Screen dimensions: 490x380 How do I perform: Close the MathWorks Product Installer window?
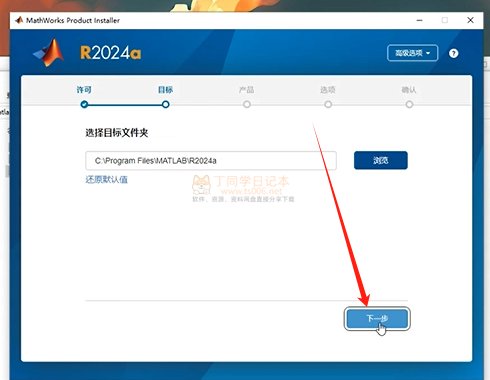[470, 20]
